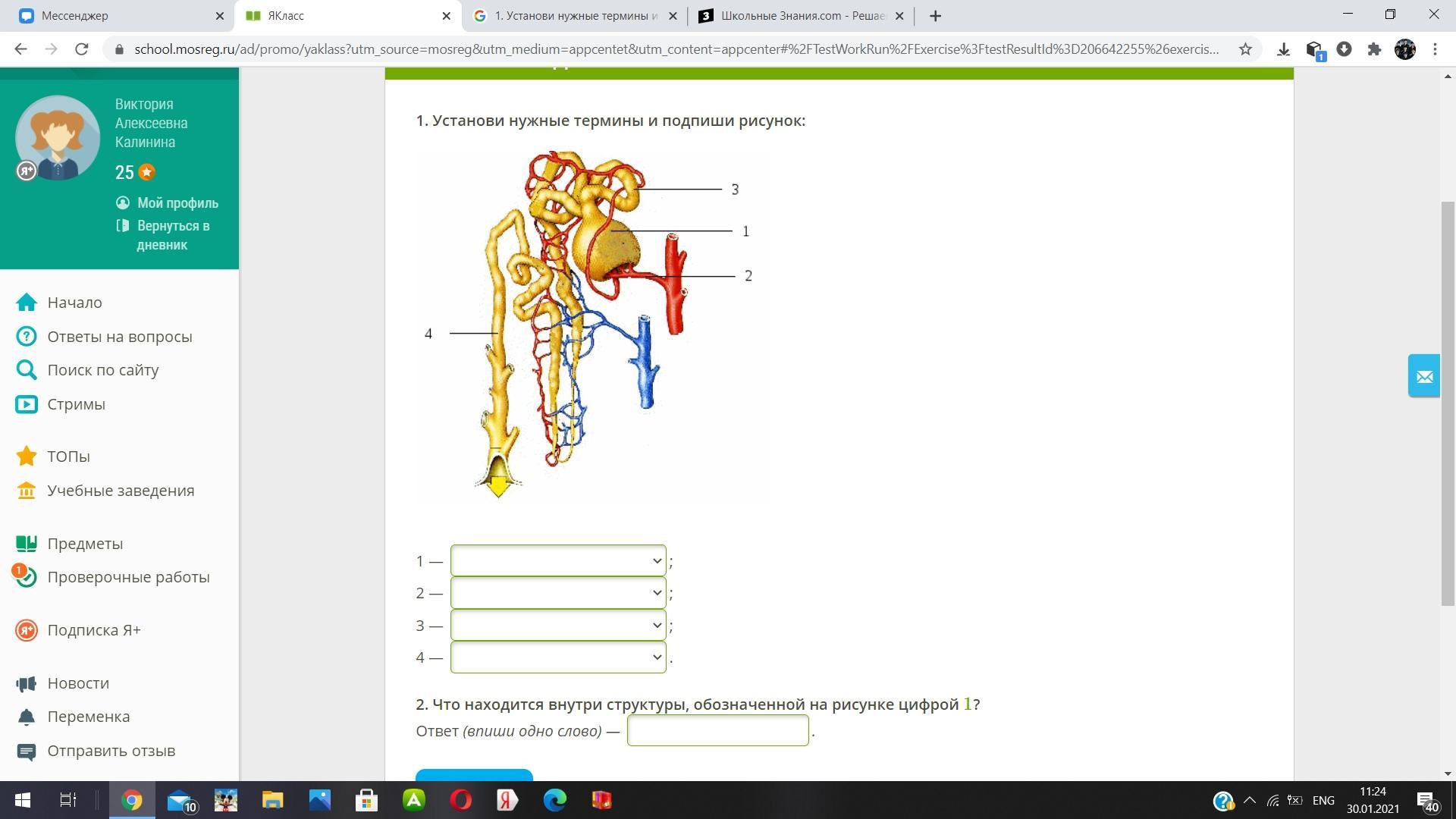
Task: Click the one-word answer input field
Action: pyautogui.click(x=717, y=731)
